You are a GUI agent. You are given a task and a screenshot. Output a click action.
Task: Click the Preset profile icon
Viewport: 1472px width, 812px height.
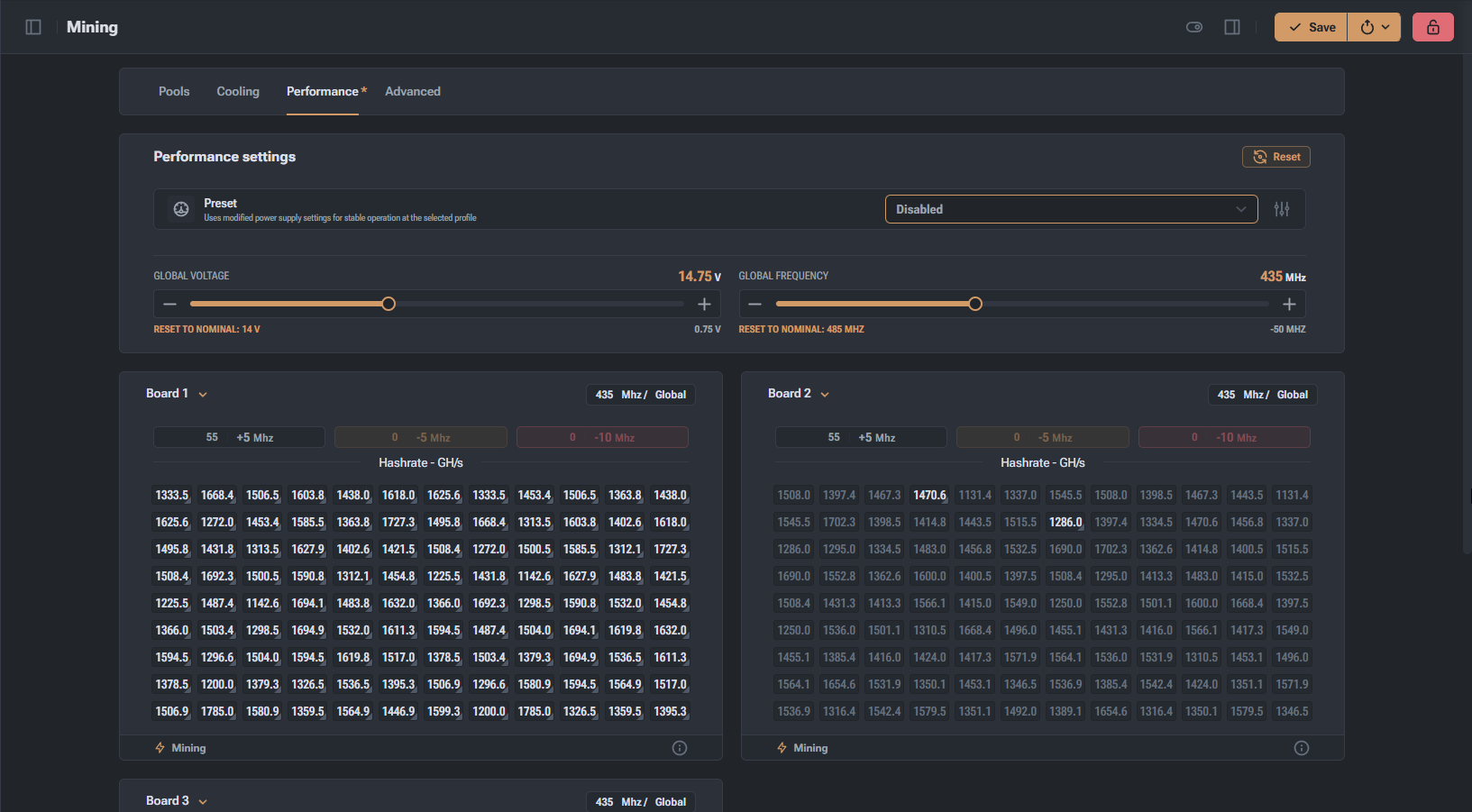[x=181, y=209]
